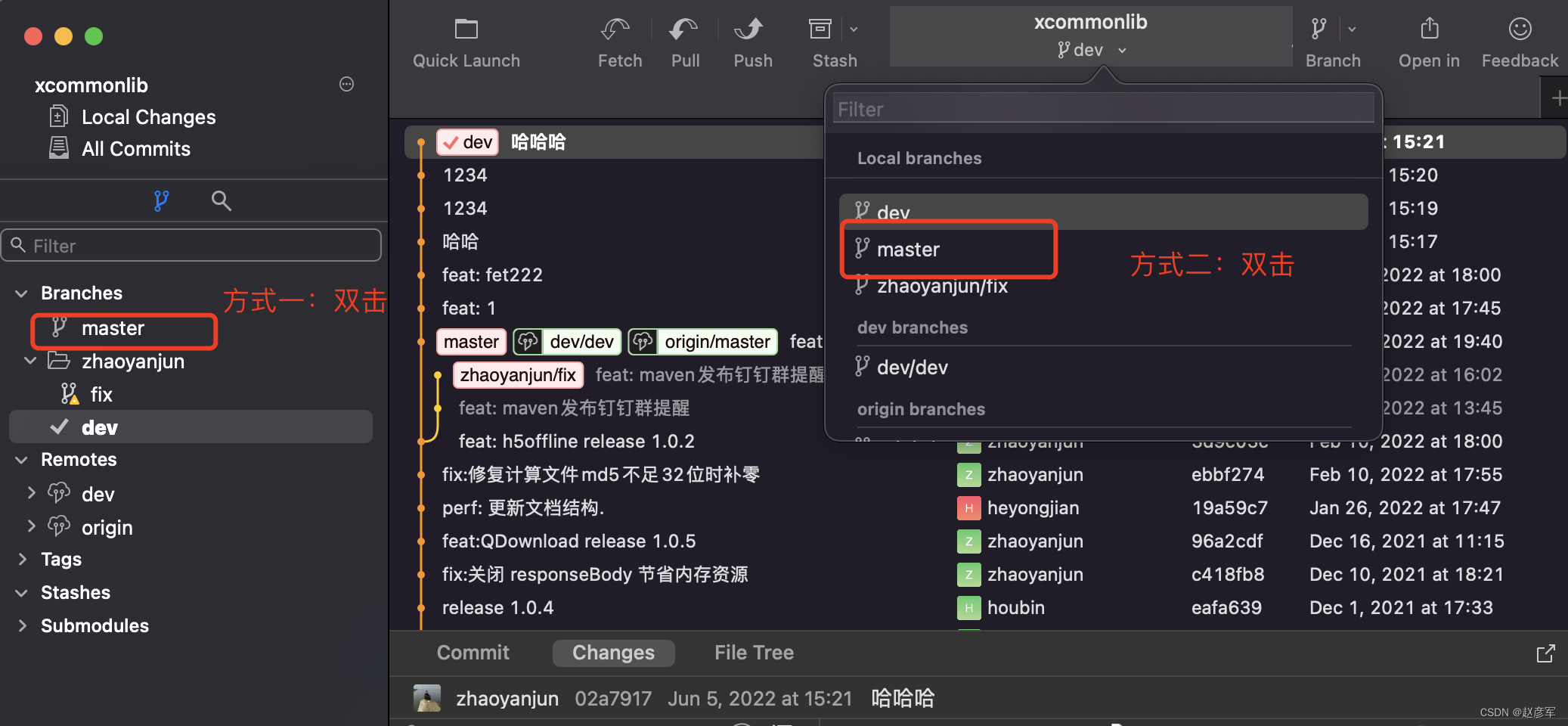Click the houbin author avatar
Image resolution: width=1568 pixels, height=726 pixels.
pos(968,608)
